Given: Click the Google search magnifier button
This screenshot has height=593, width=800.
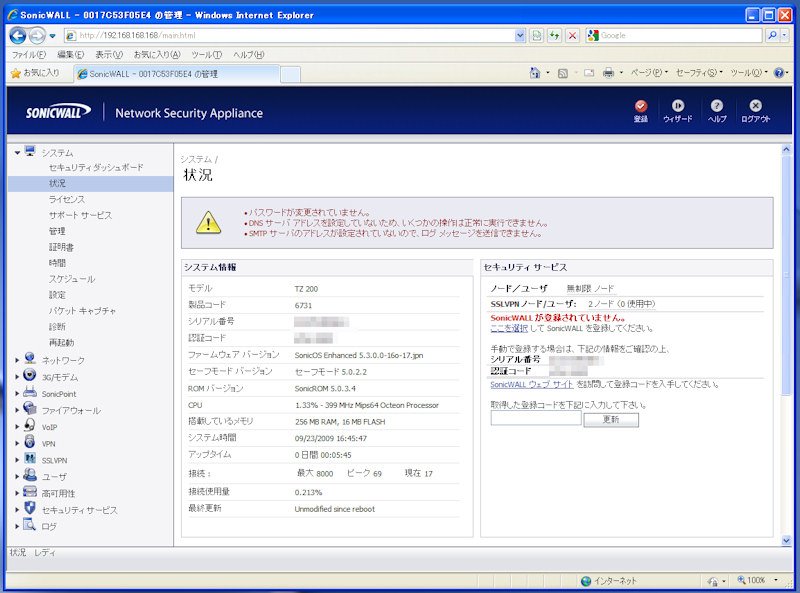Looking at the screenshot, I should coord(772,35).
